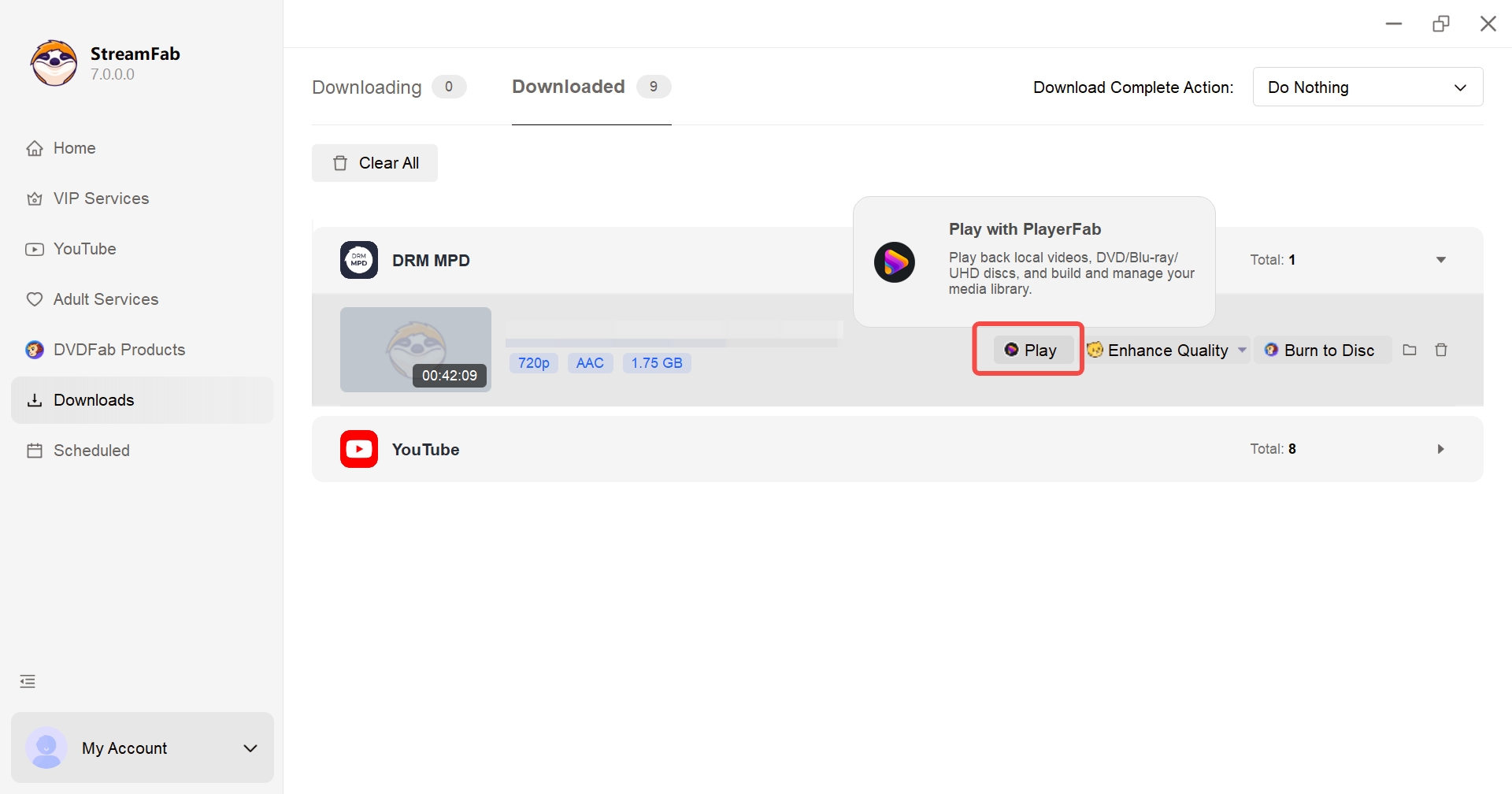This screenshot has width=1512, height=794.
Task: Open the Download Complete Action dropdown
Action: [1367, 87]
